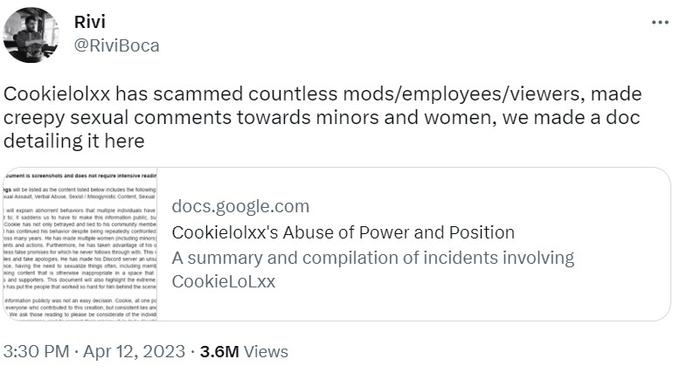Click the phrase 'detailing it here'
This screenshot has width=680, height=373.
point(74,141)
